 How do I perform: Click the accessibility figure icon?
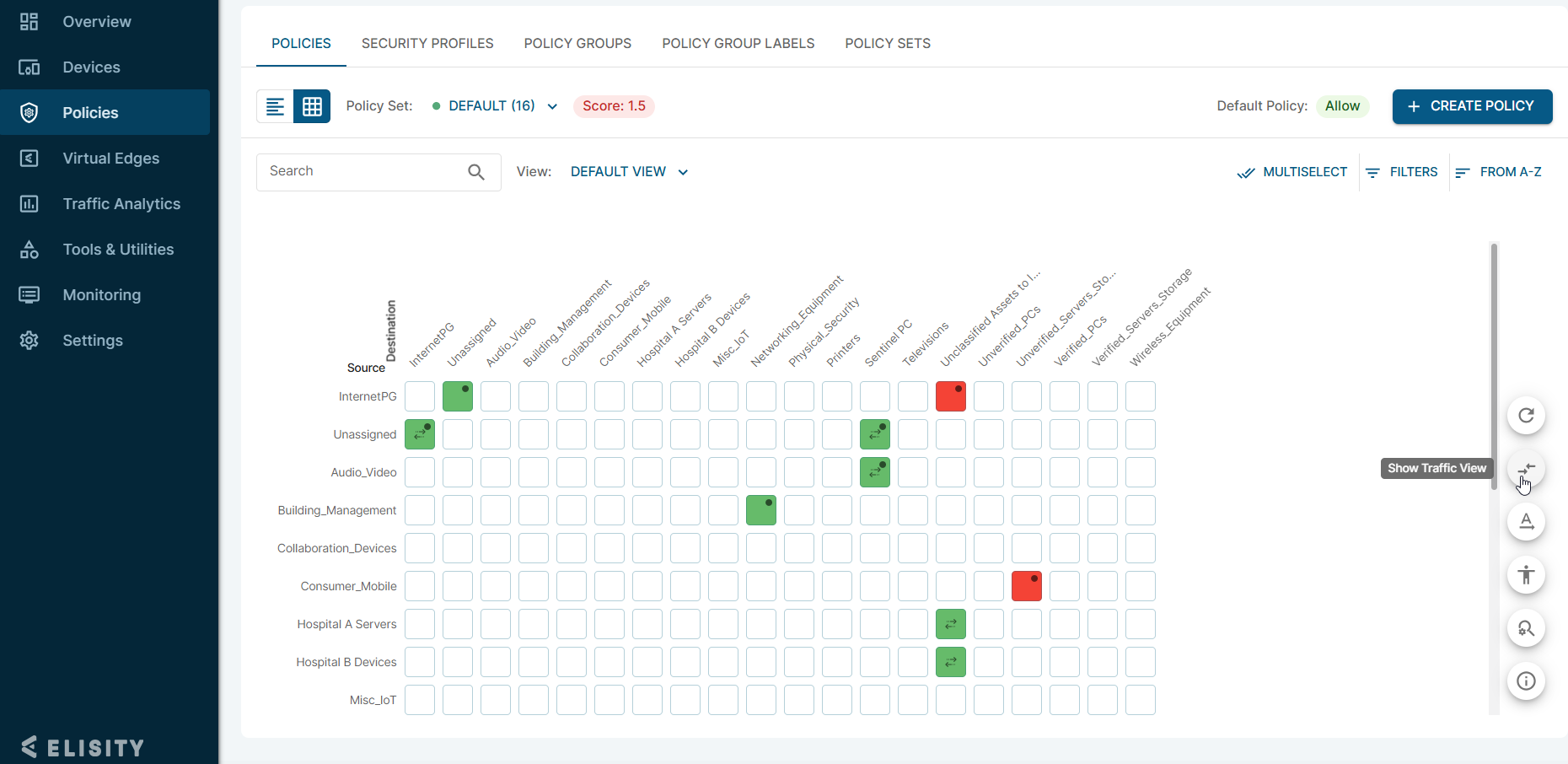click(x=1526, y=575)
